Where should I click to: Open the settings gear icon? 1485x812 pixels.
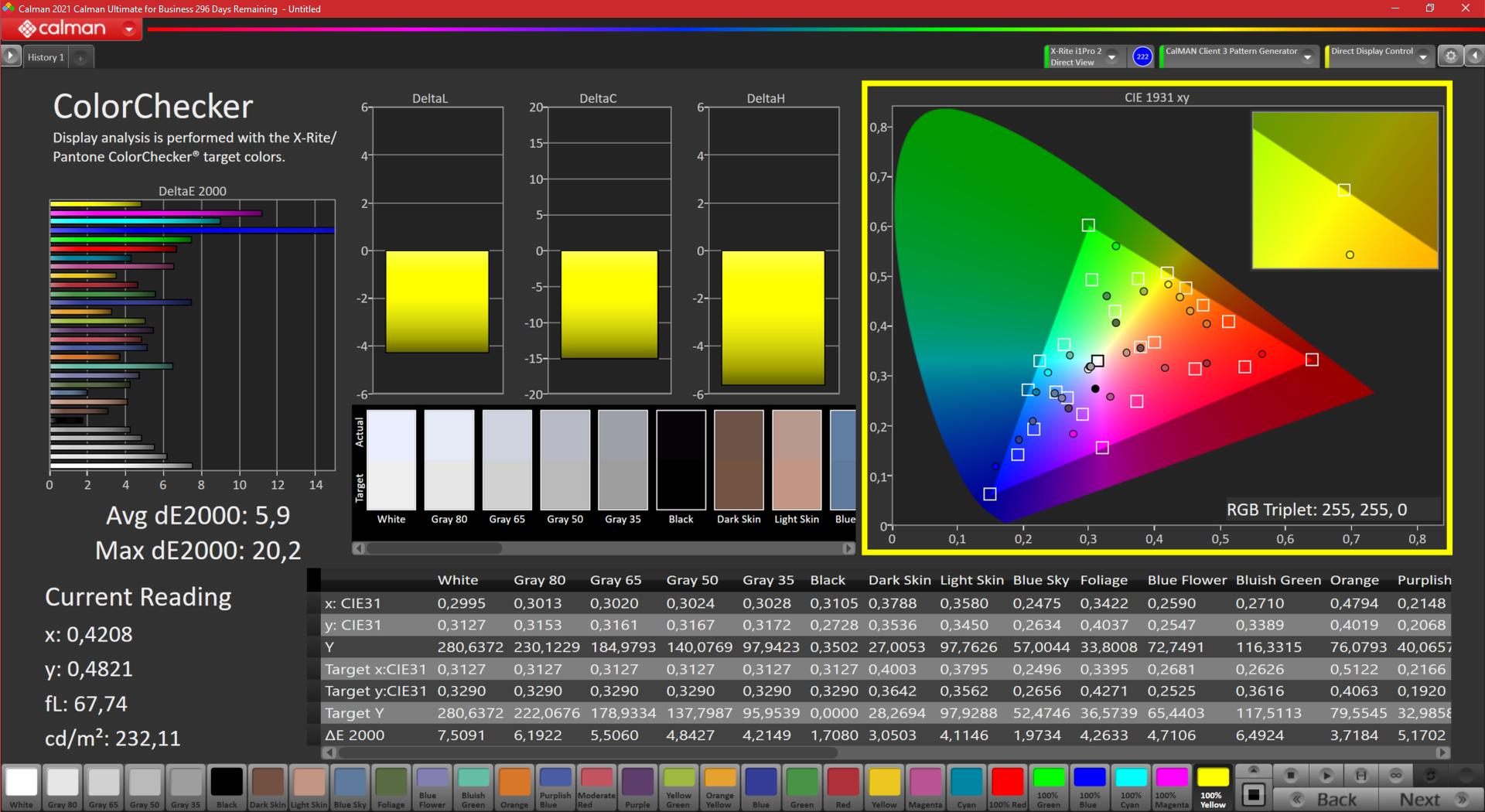pos(1451,56)
